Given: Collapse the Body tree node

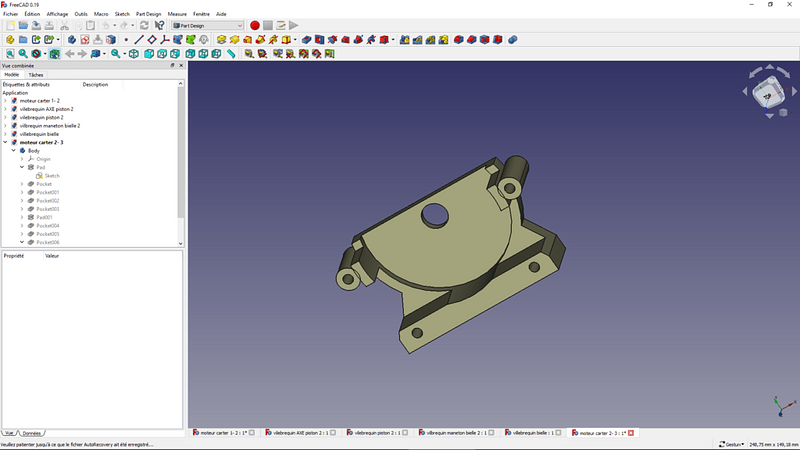Looking at the screenshot, I should (14, 151).
